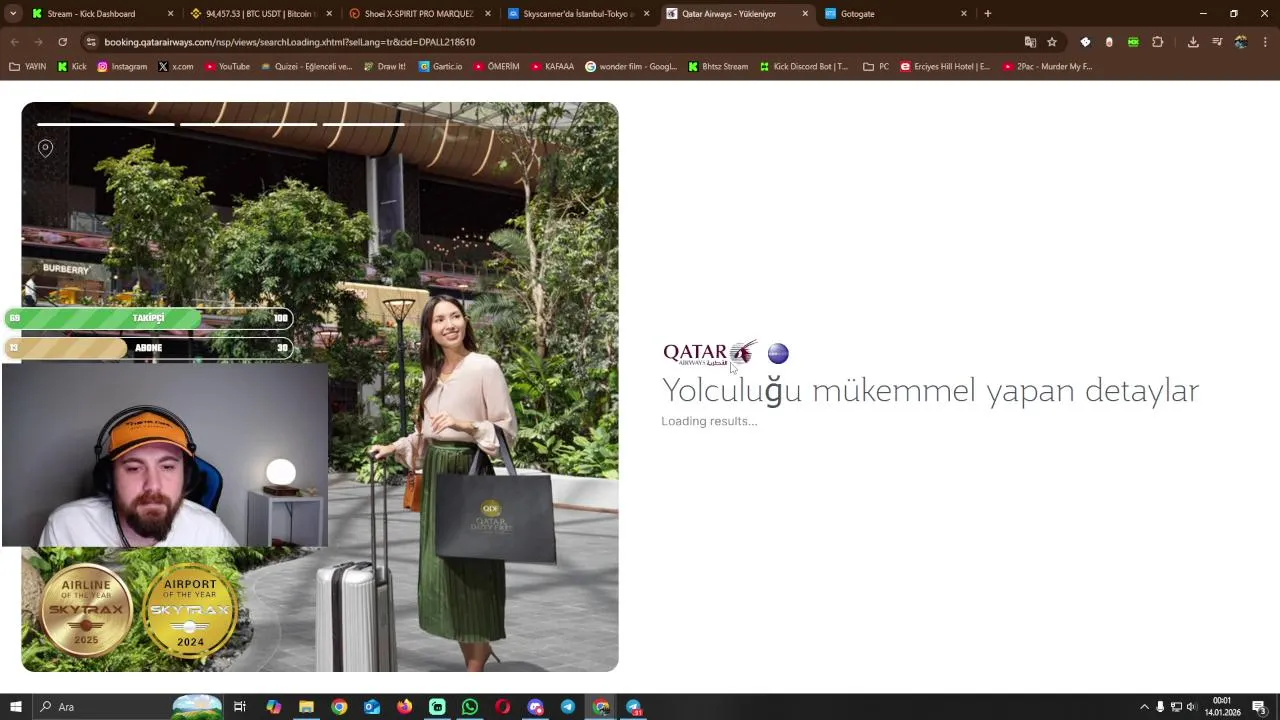
Task: Open the Erciyes Hill Hotel bookmark
Action: pyautogui.click(x=945, y=67)
